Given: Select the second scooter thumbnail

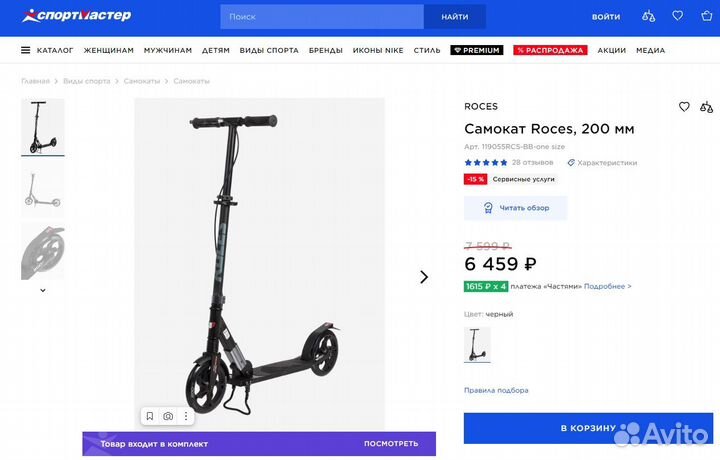Looking at the screenshot, I should (43, 189).
